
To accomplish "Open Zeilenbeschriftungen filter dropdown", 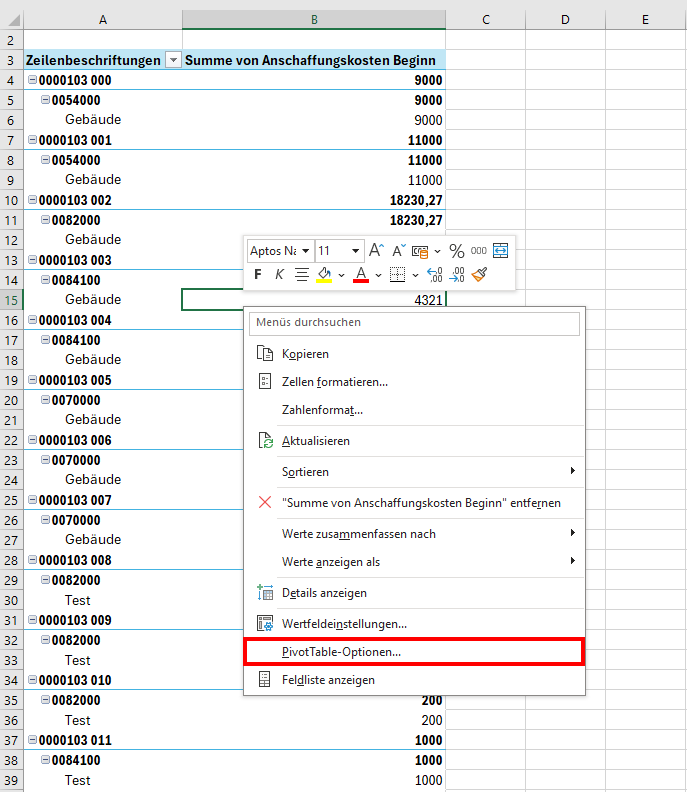I will tap(173, 60).
